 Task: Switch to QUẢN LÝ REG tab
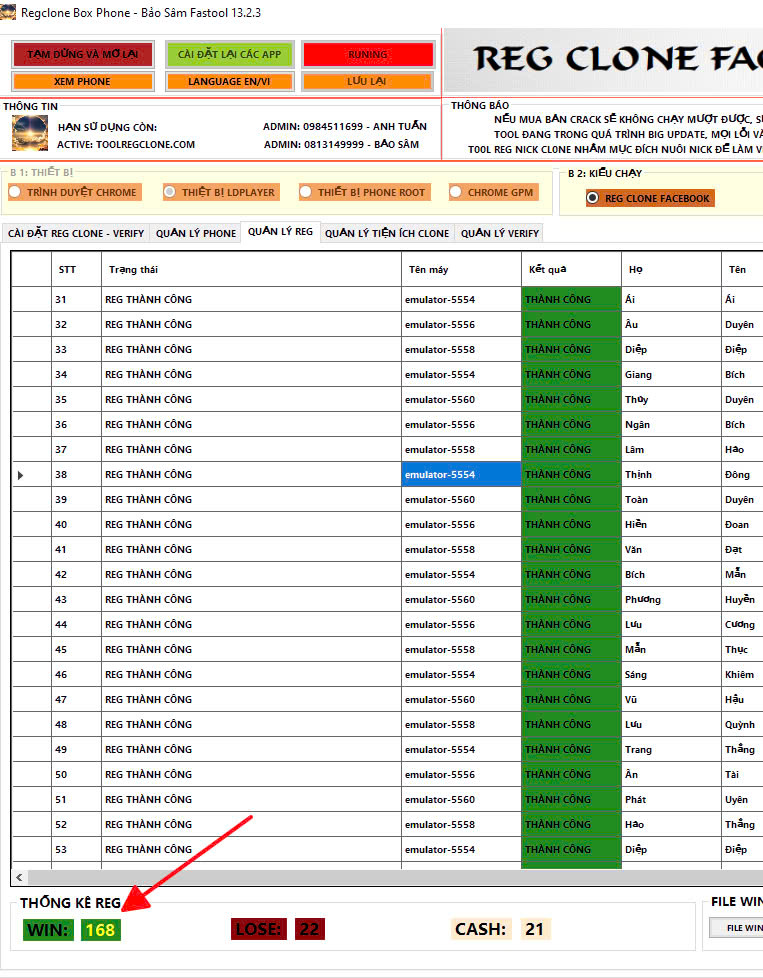[280, 231]
